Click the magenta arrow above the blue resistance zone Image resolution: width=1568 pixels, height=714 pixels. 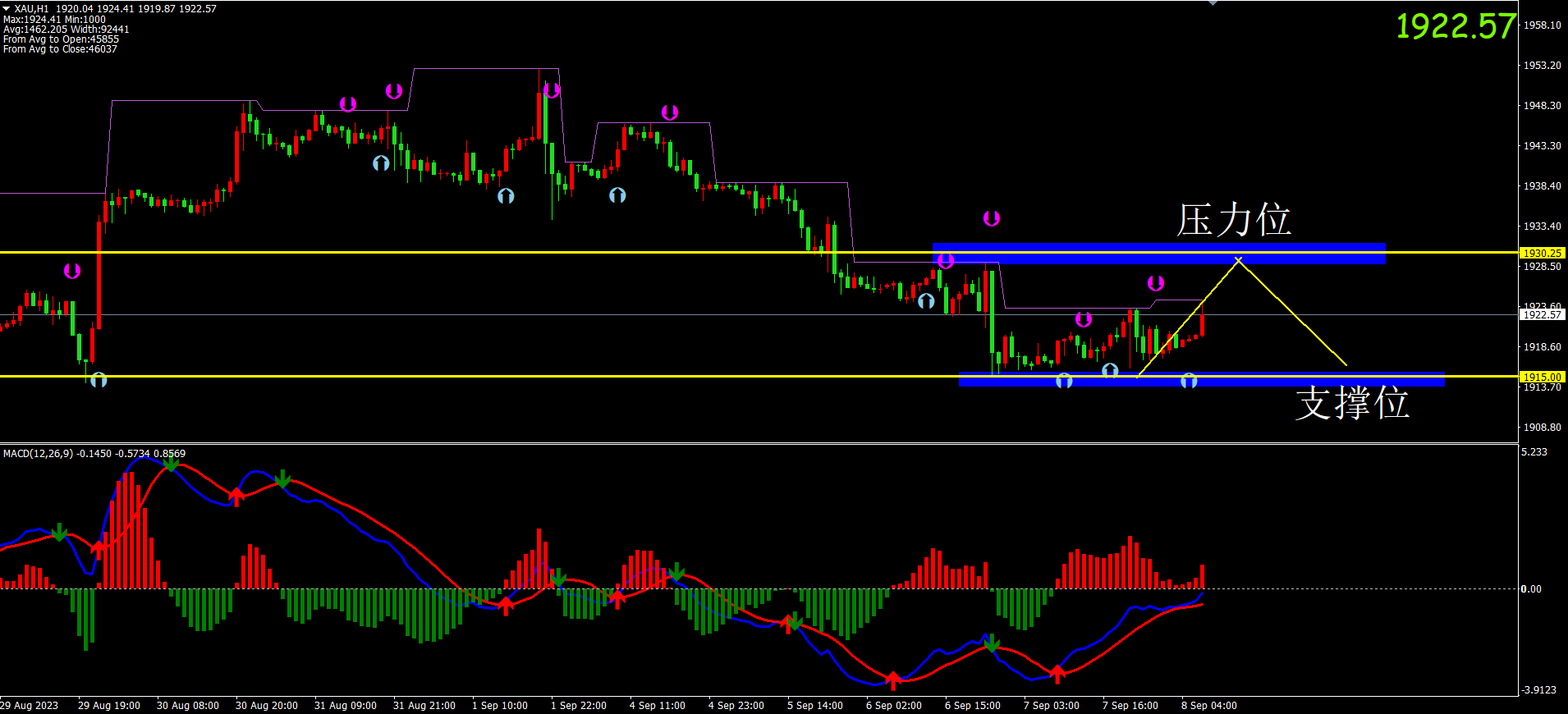(992, 218)
